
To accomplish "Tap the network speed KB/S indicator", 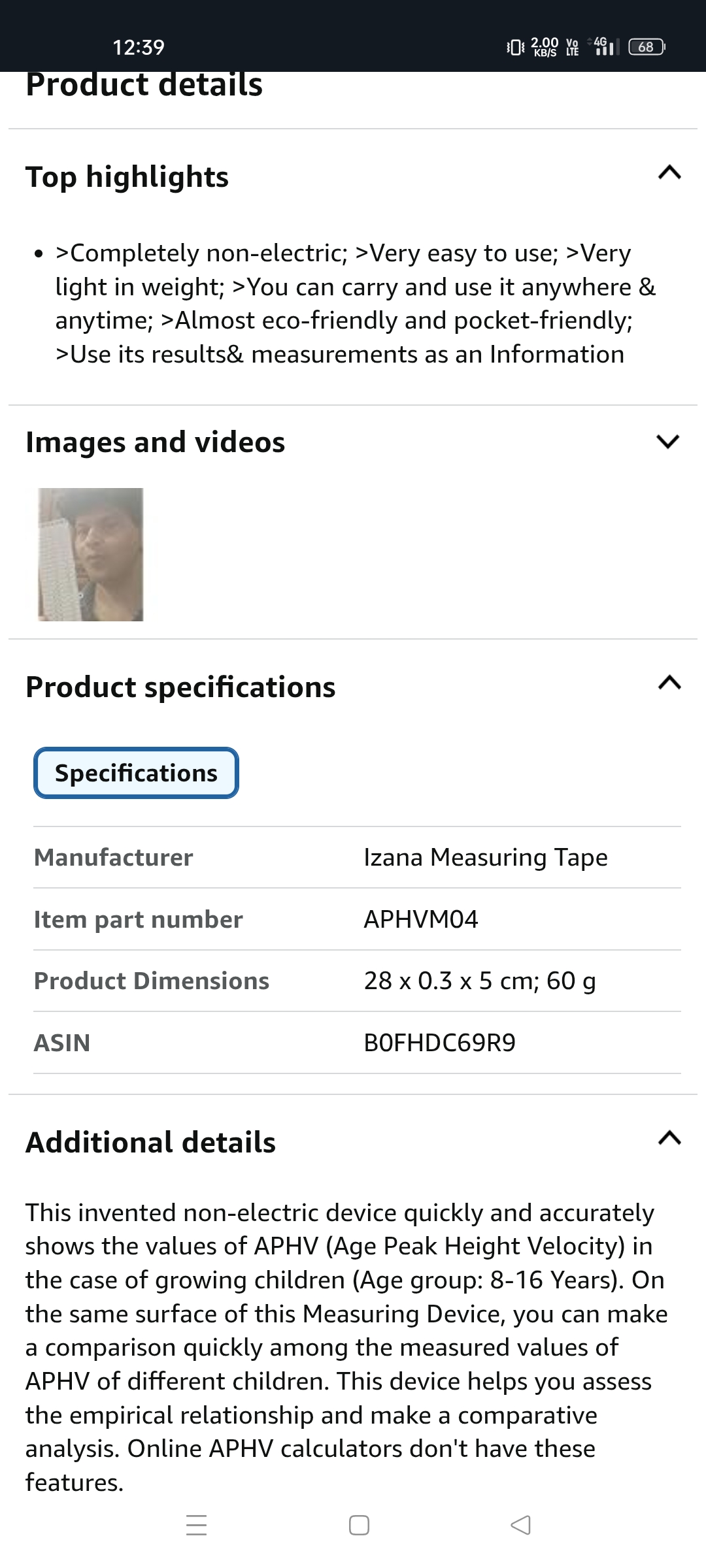I will click(545, 47).
